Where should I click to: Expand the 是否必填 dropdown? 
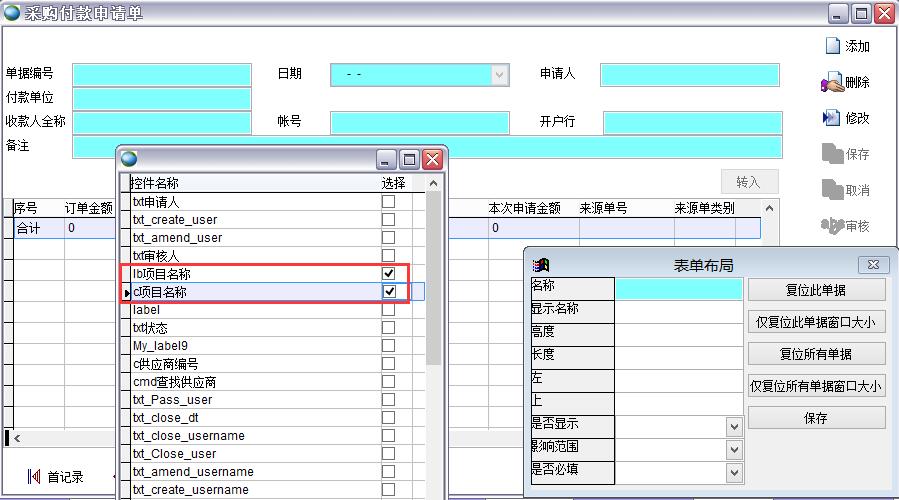[734, 472]
